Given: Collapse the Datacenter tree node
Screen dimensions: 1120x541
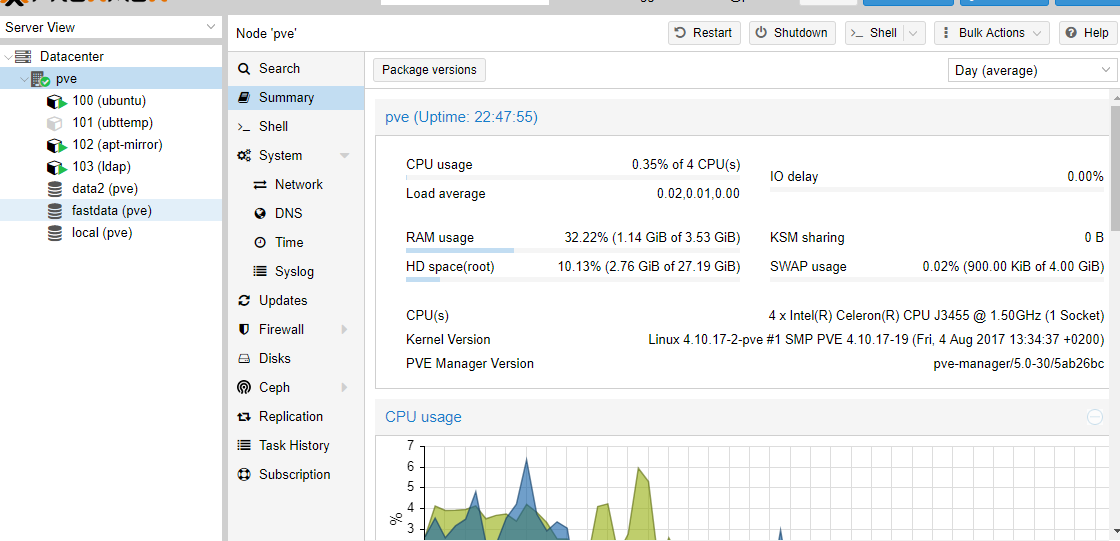Looking at the screenshot, I should coord(8,56).
